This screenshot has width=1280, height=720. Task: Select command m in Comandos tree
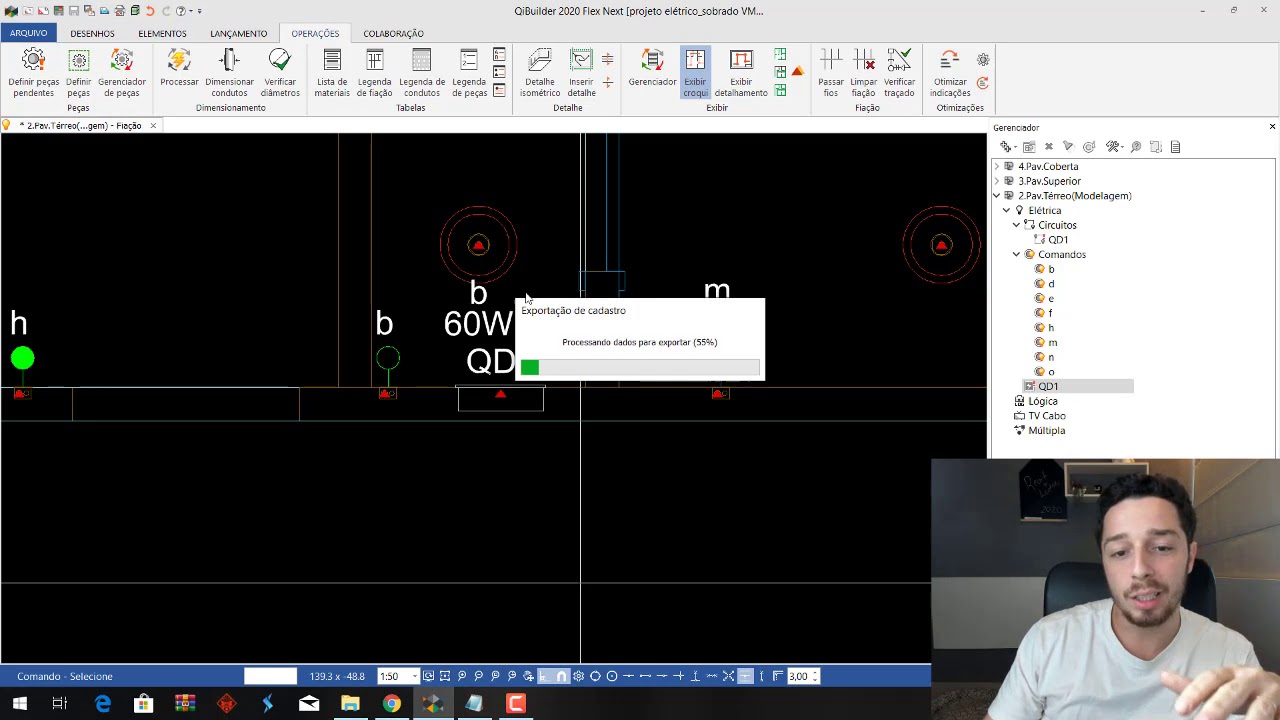[x=1052, y=342]
